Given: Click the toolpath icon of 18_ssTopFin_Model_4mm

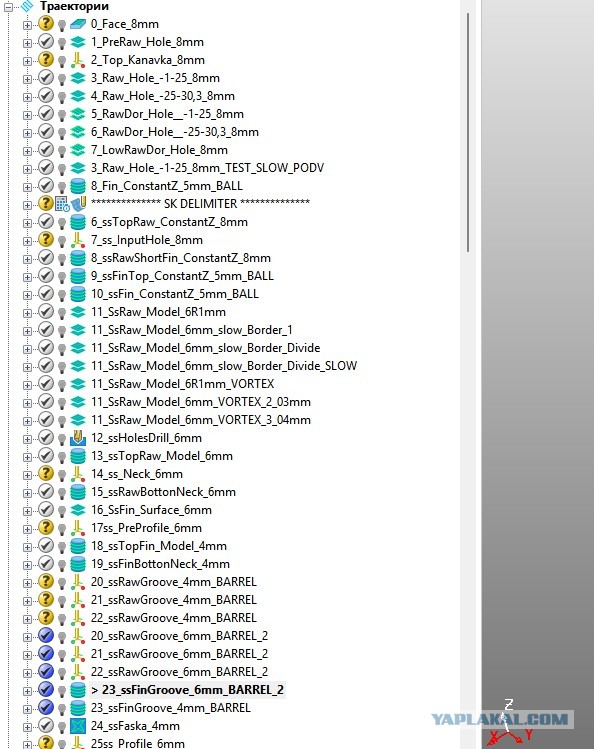Looking at the screenshot, I should coord(77,546).
